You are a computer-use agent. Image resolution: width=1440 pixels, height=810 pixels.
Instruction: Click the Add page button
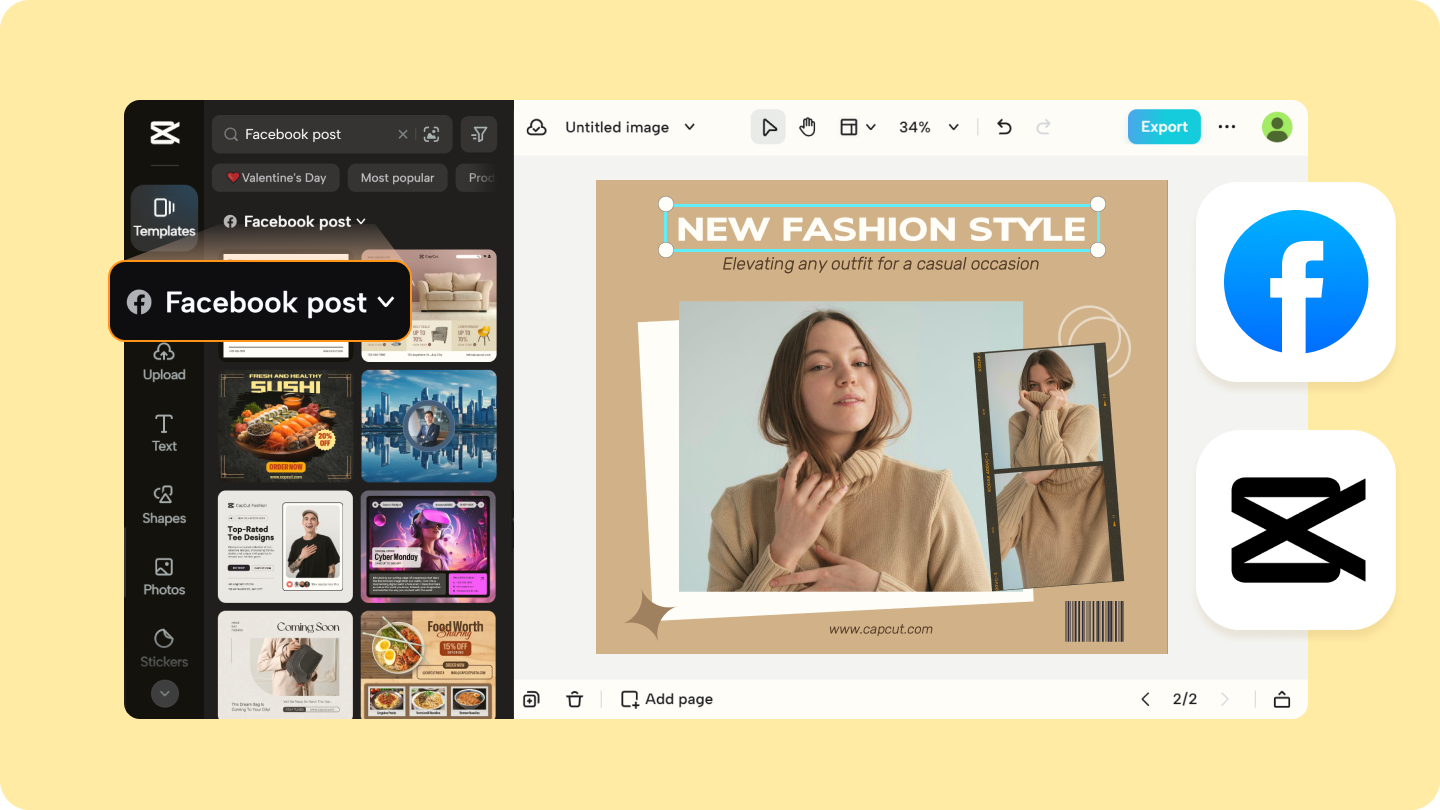[667, 699]
